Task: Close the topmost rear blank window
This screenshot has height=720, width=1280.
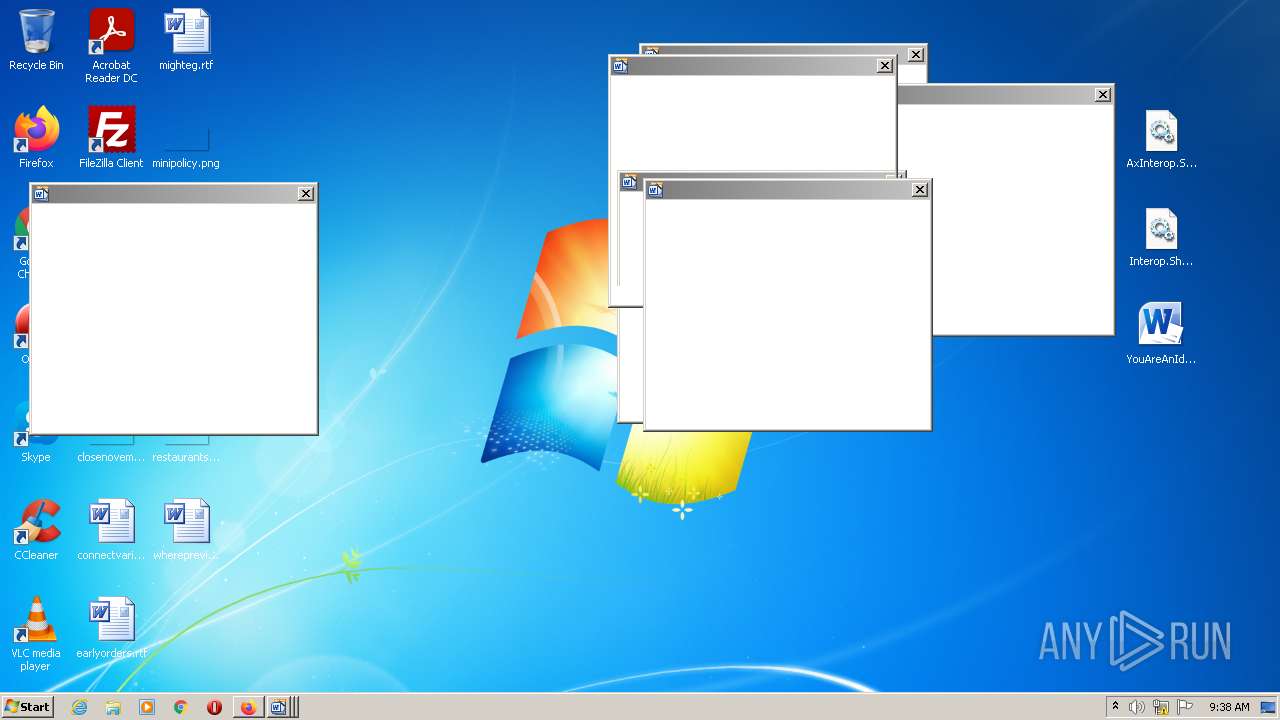Action: (x=916, y=55)
